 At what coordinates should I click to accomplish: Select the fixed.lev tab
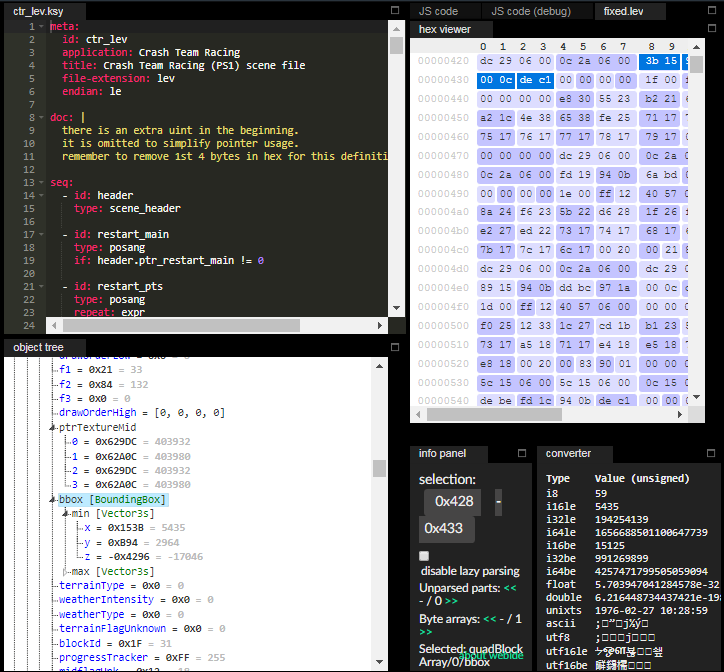point(623,11)
